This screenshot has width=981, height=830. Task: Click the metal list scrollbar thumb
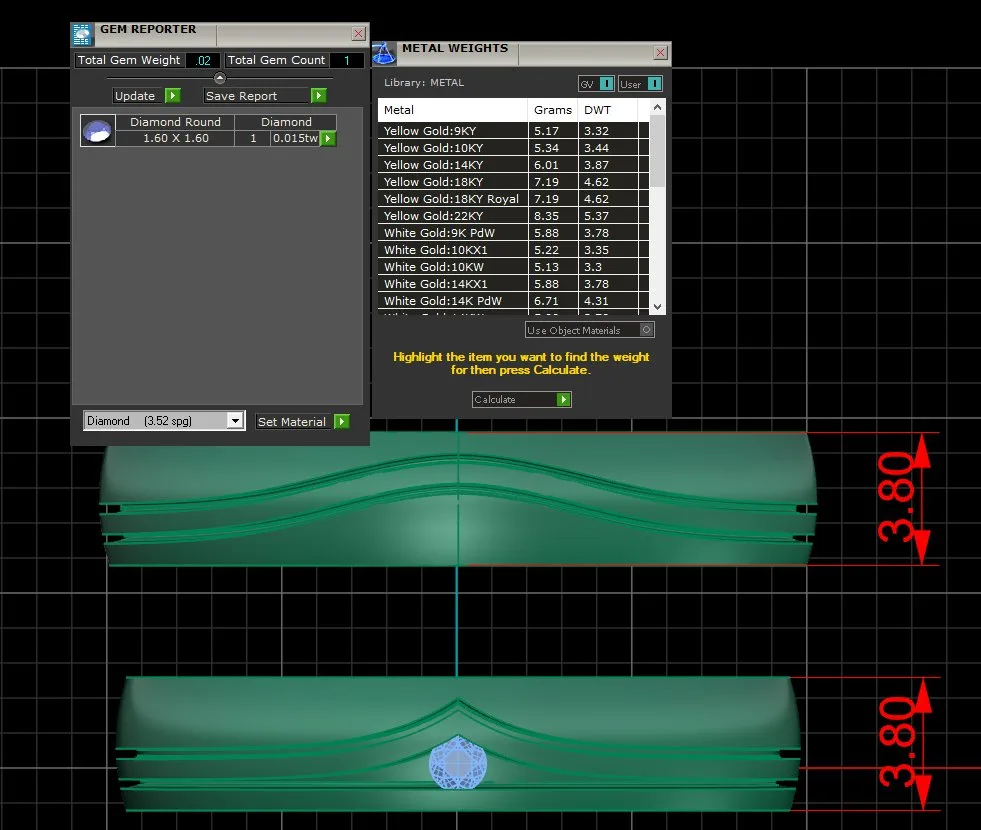point(657,151)
